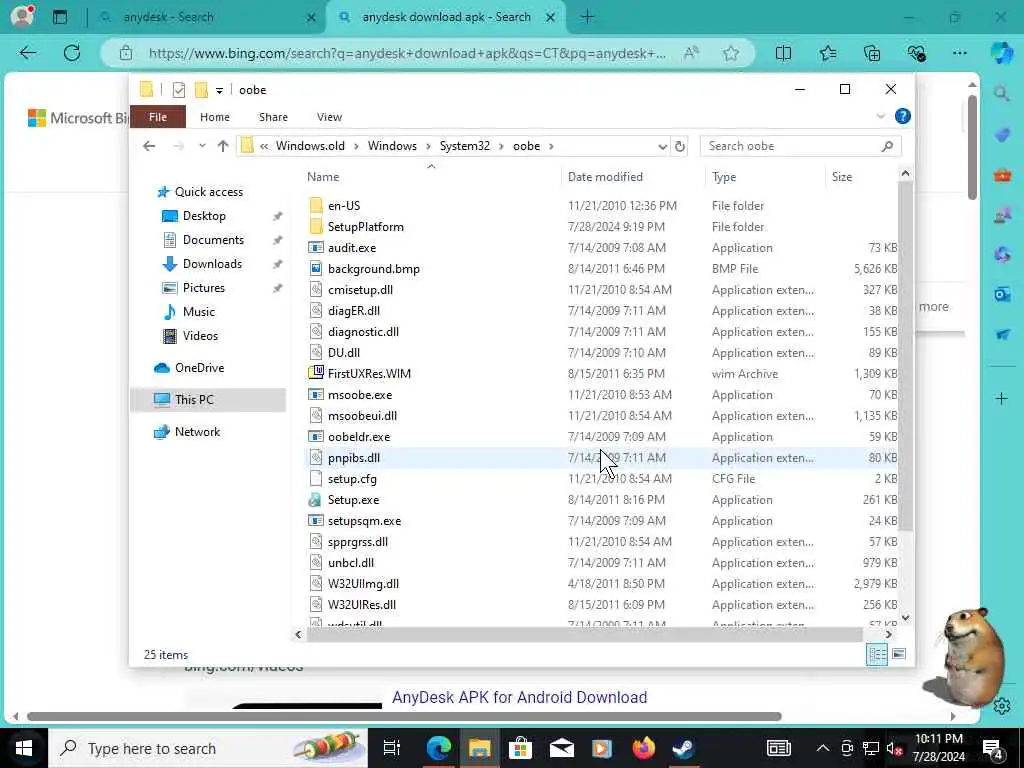Select the background.bmp file
This screenshot has width=1024, height=768.
pos(374,269)
